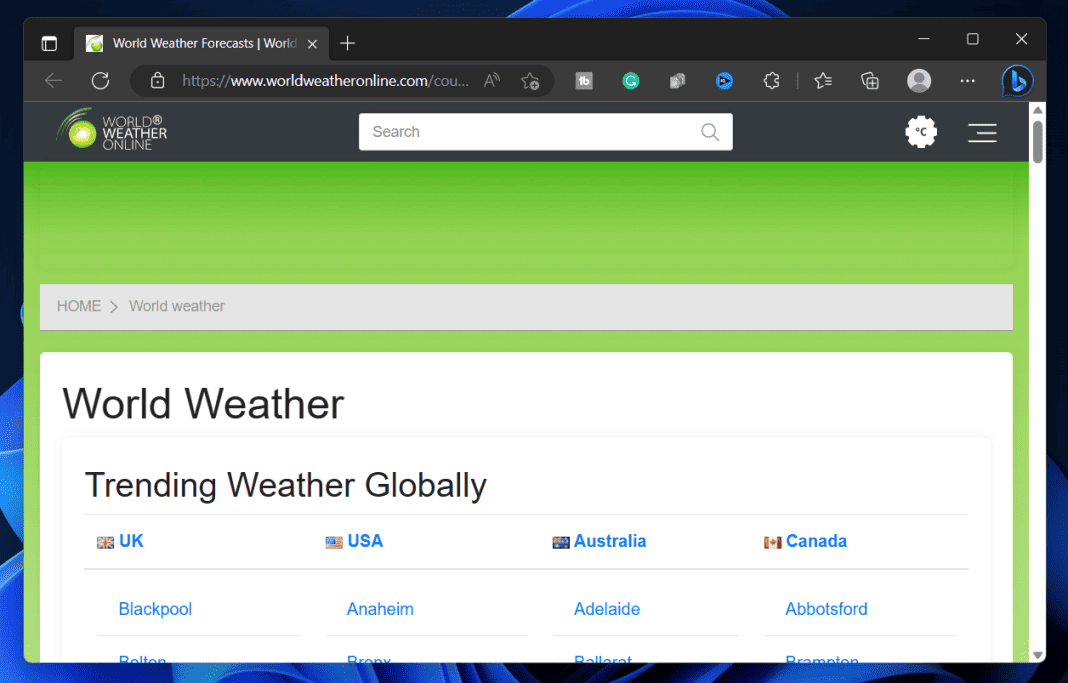
Task: Open the browser Settings and more menu
Action: pyautogui.click(x=967, y=81)
